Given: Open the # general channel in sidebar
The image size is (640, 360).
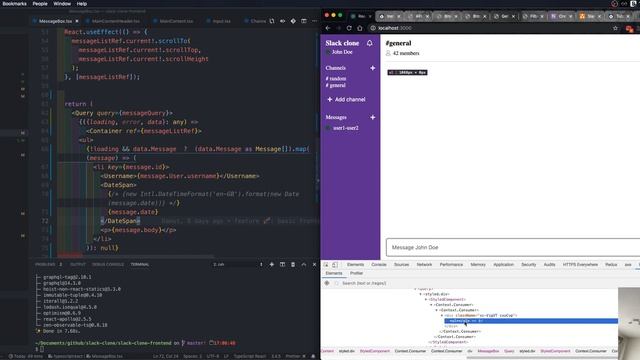Looking at the screenshot, I should click(336, 85).
